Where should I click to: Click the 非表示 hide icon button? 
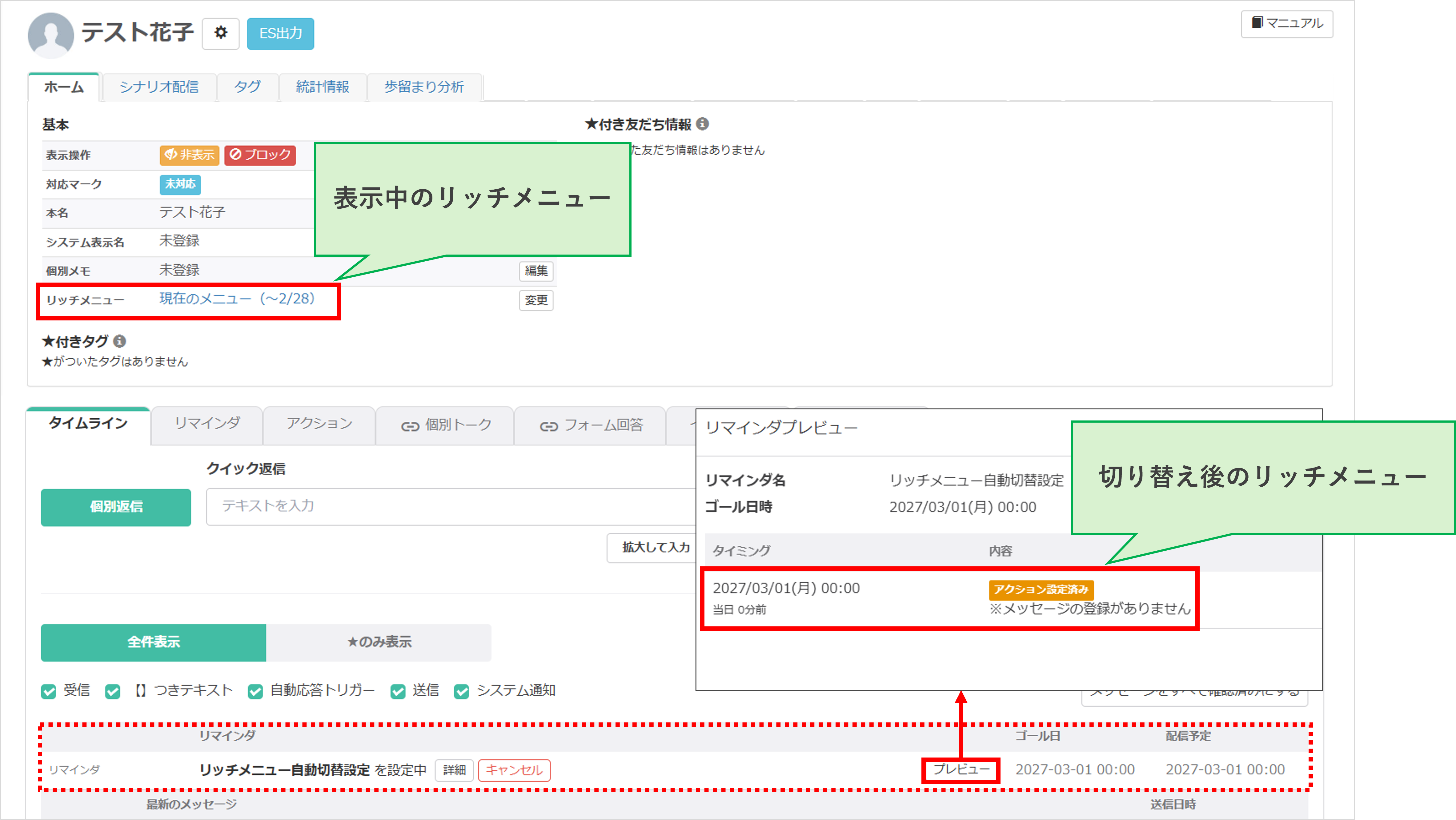pyautogui.click(x=189, y=155)
